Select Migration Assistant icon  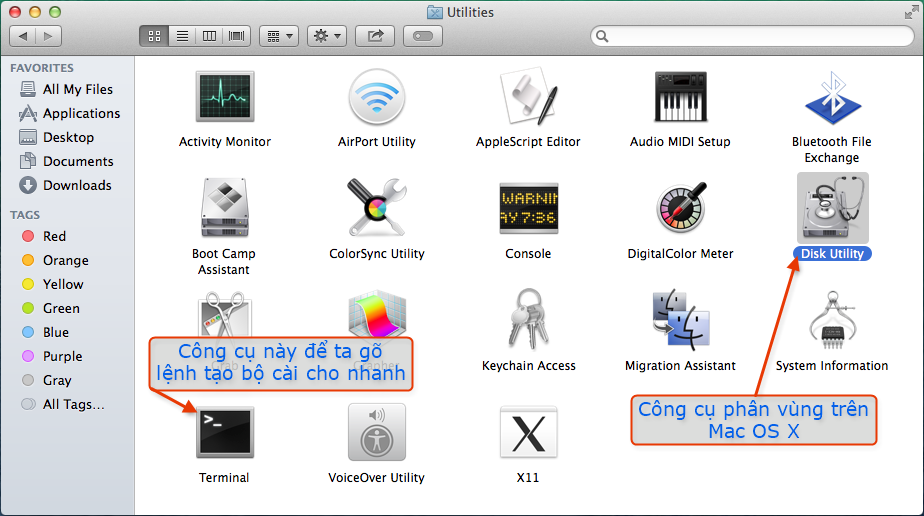tap(681, 319)
